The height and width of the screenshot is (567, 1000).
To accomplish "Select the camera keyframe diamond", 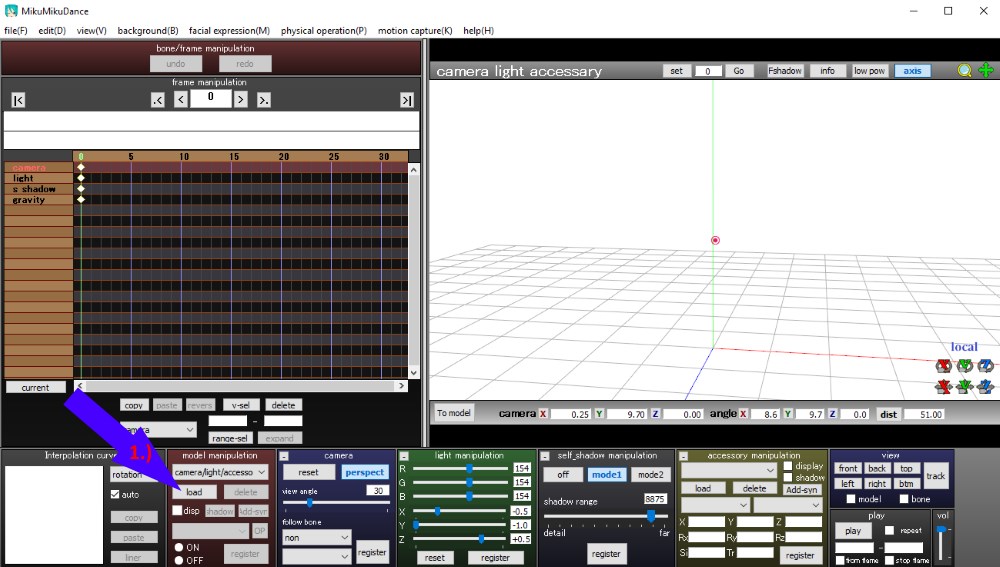I will pos(81,167).
